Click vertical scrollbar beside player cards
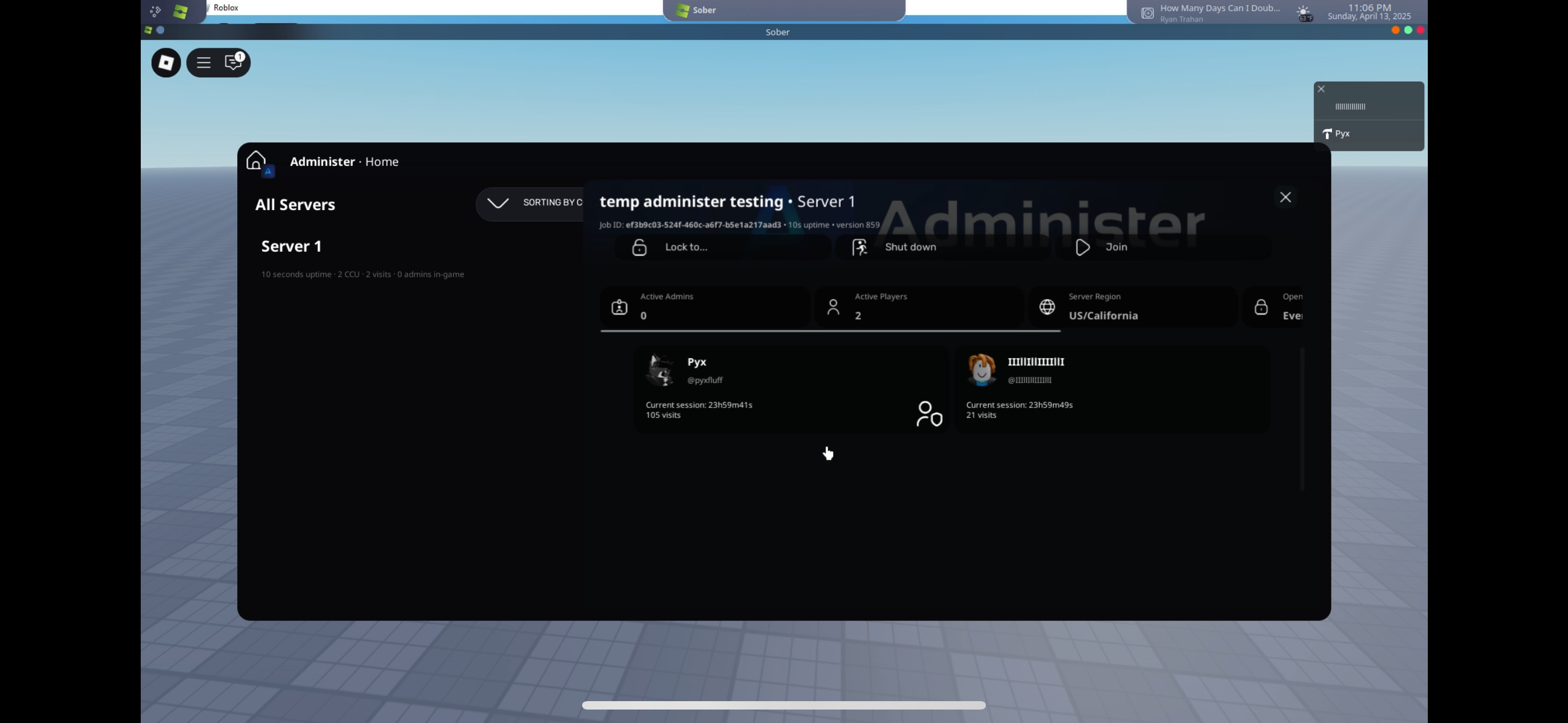1568x723 pixels. [x=1302, y=419]
